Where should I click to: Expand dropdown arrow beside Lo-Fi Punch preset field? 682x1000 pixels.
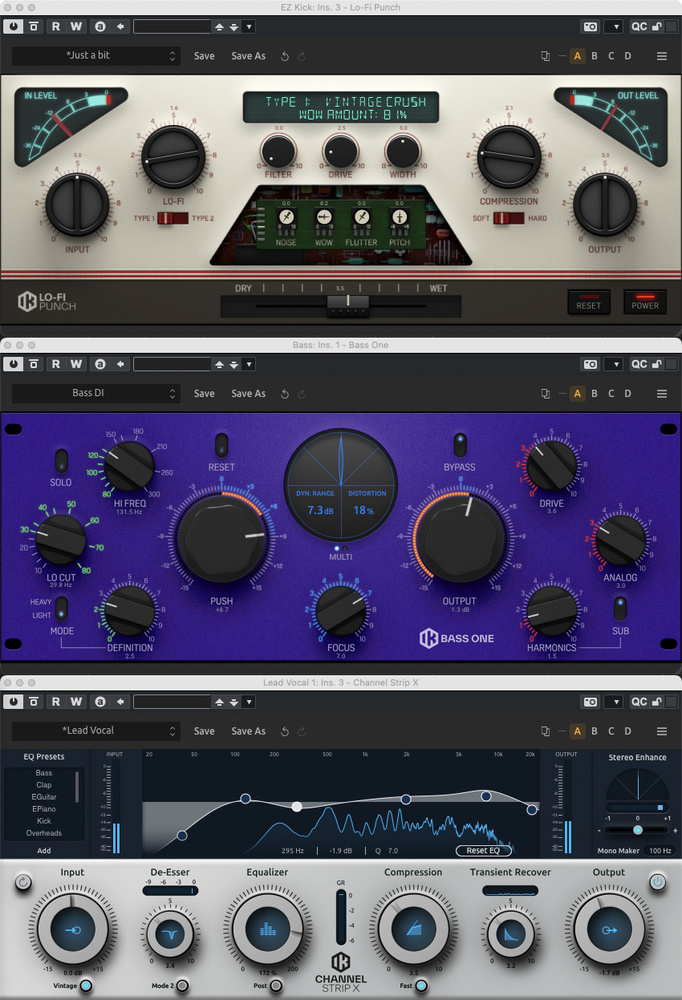249,27
